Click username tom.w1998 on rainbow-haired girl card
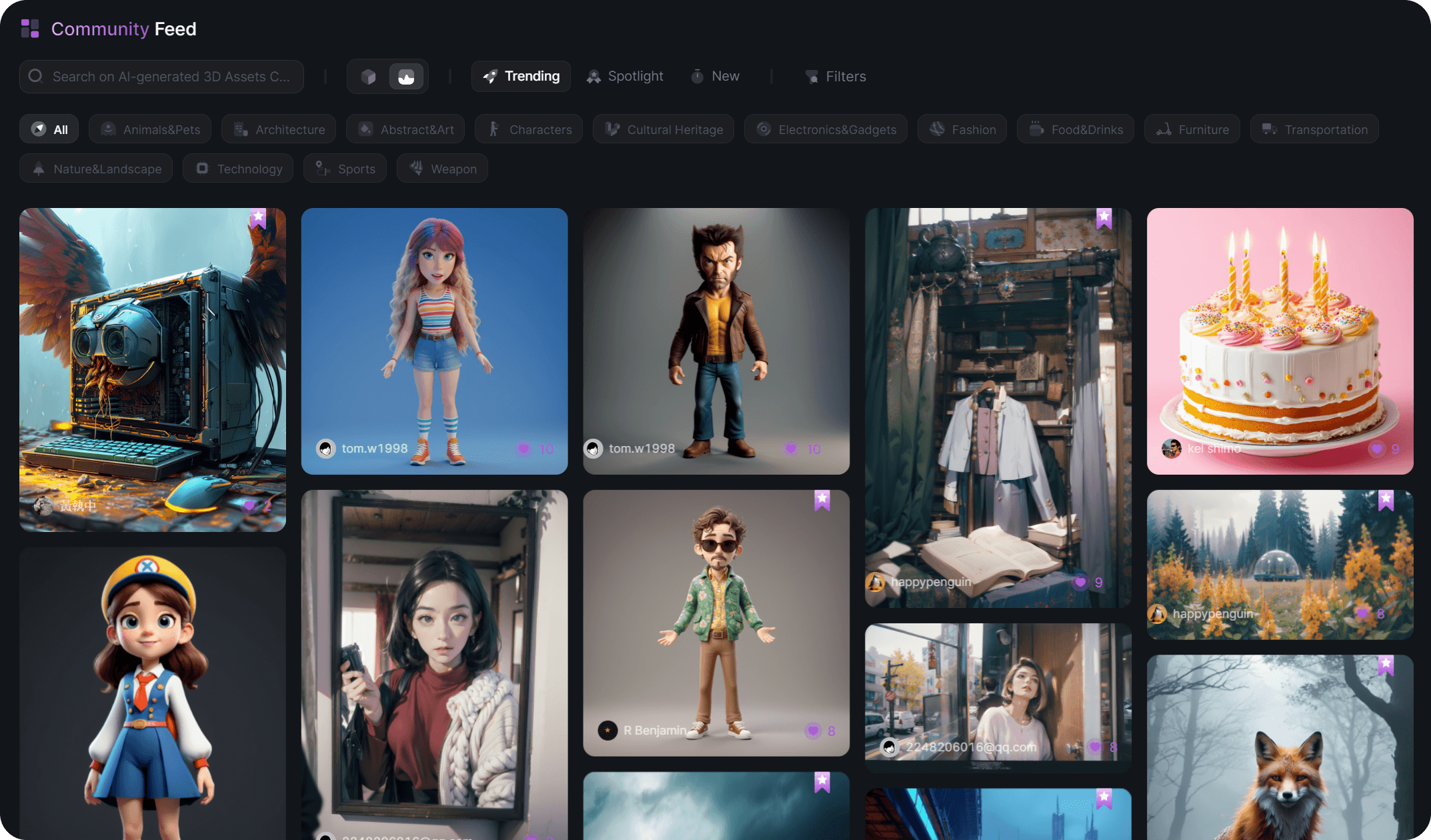Screen dimensions: 1431x840 point(375,449)
